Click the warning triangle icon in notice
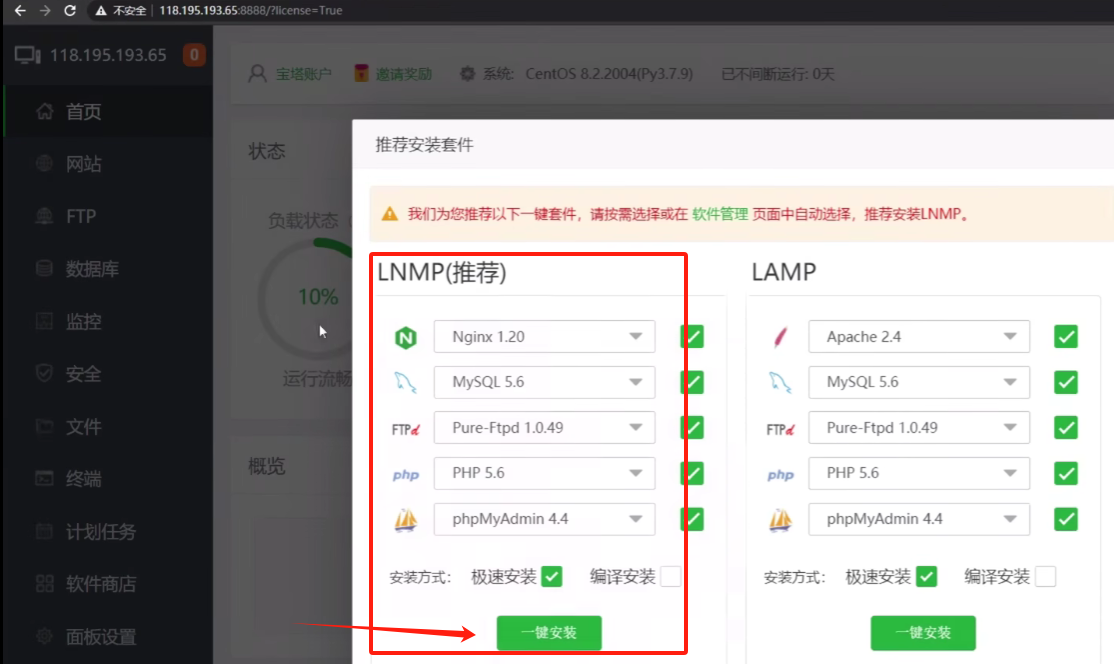Screen dimensions: 1114x664 pyautogui.click(x=389, y=214)
